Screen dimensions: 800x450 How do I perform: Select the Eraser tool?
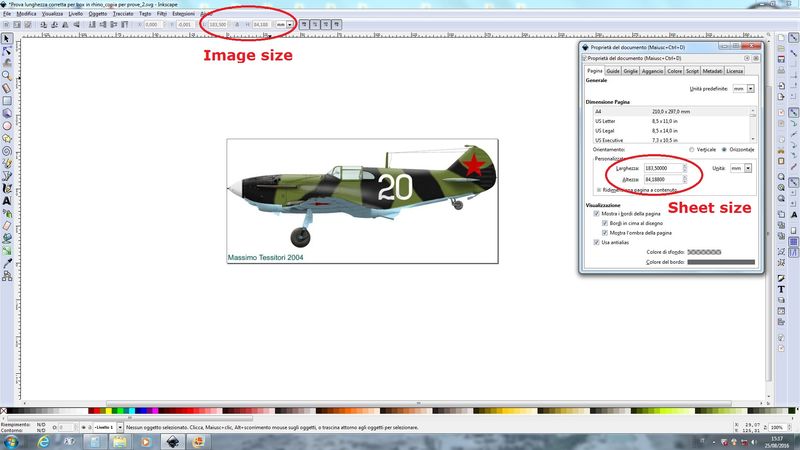point(7,226)
